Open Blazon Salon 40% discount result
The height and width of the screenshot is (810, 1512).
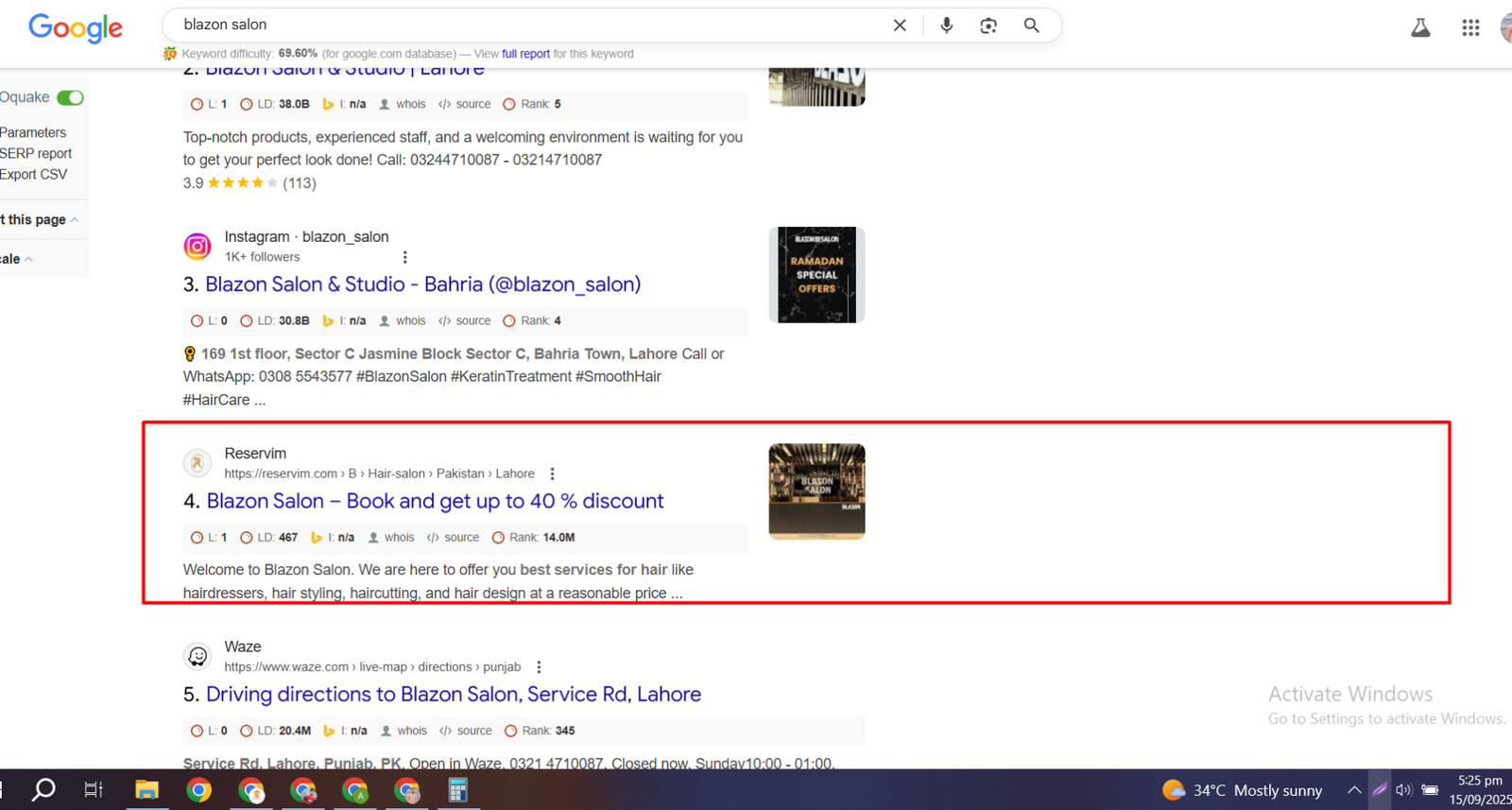tap(435, 501)
